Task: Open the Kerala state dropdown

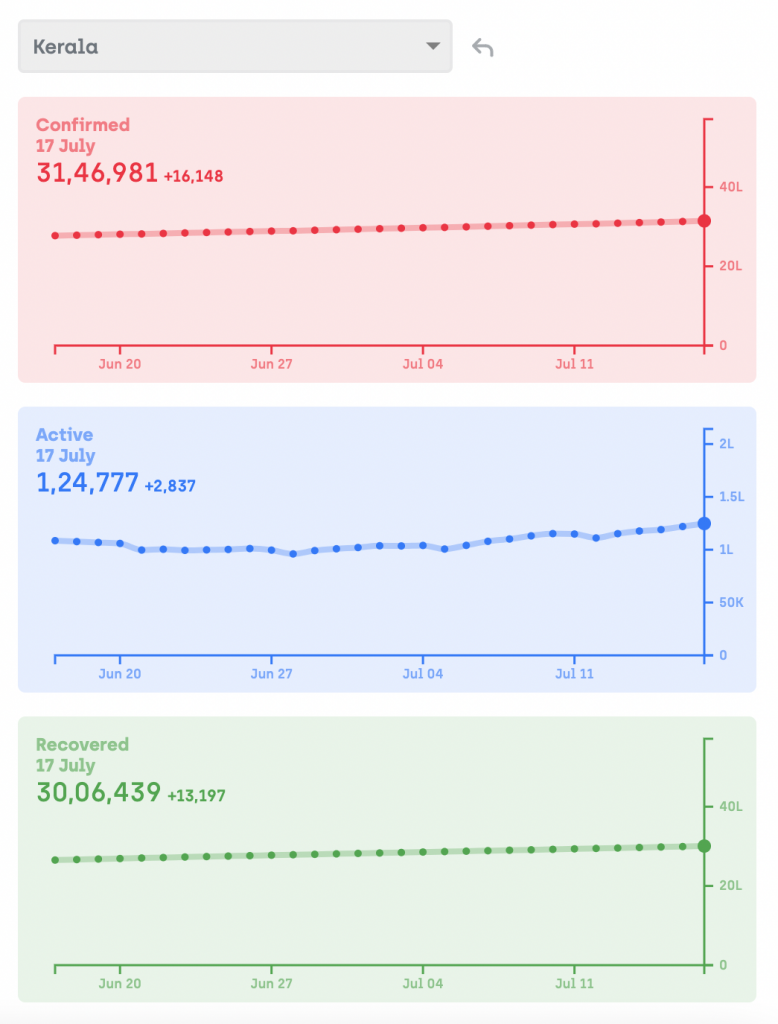Action: pyautogui.click(x=234, y=46)
